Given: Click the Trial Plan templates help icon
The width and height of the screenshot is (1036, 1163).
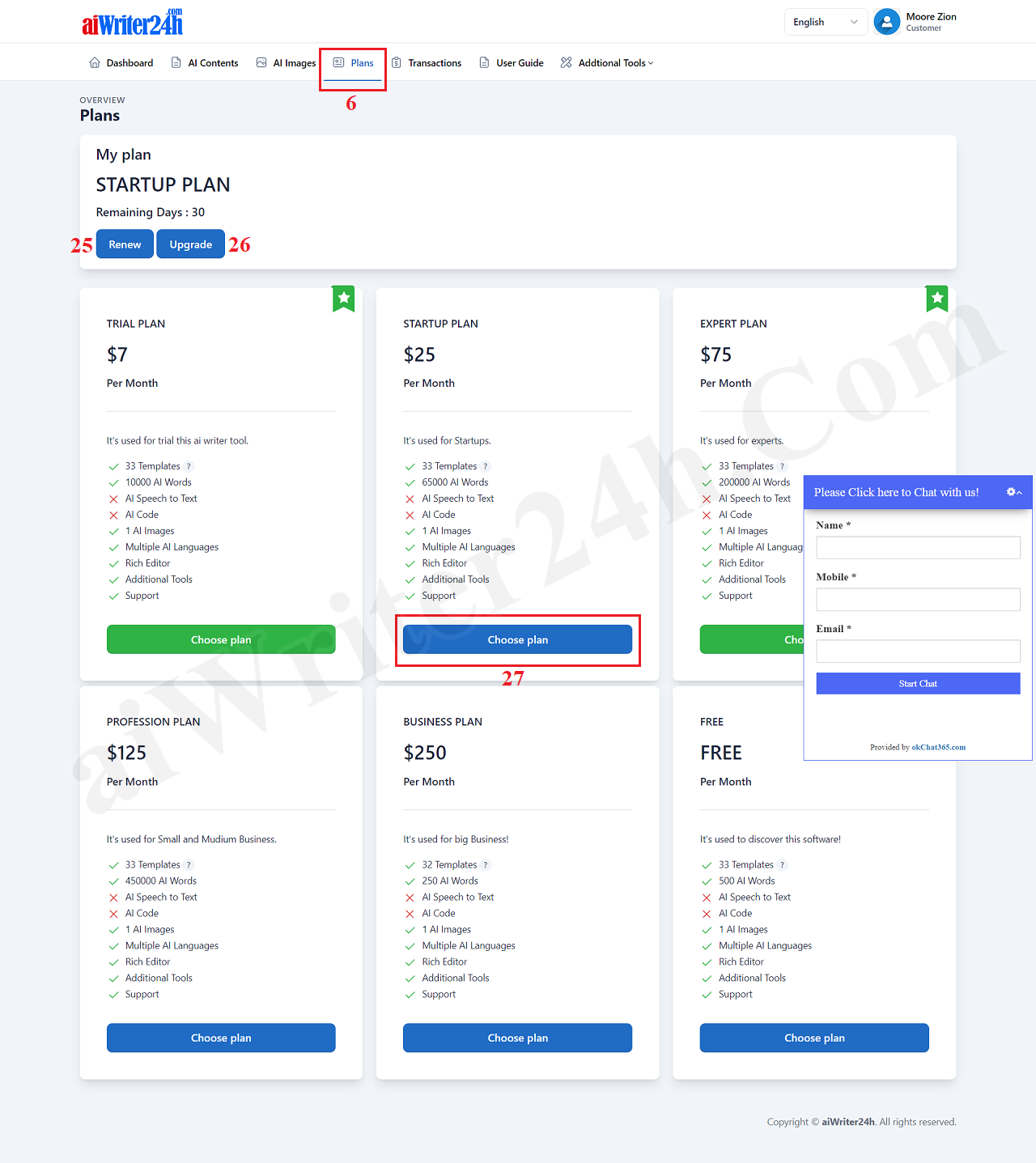Looking at the screenshot, I should [189, 466].
